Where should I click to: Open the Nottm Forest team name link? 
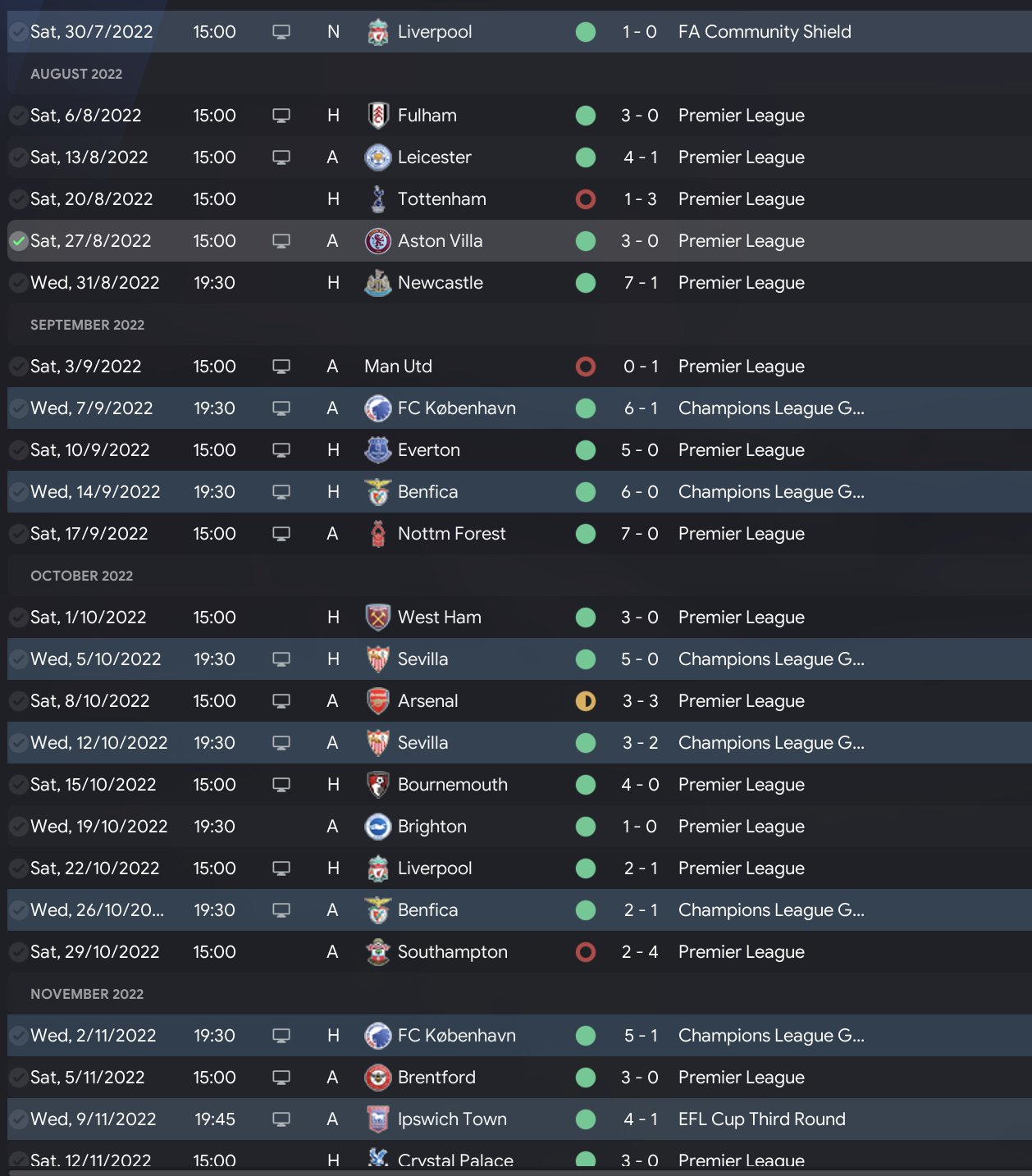[x=451, y=534]
